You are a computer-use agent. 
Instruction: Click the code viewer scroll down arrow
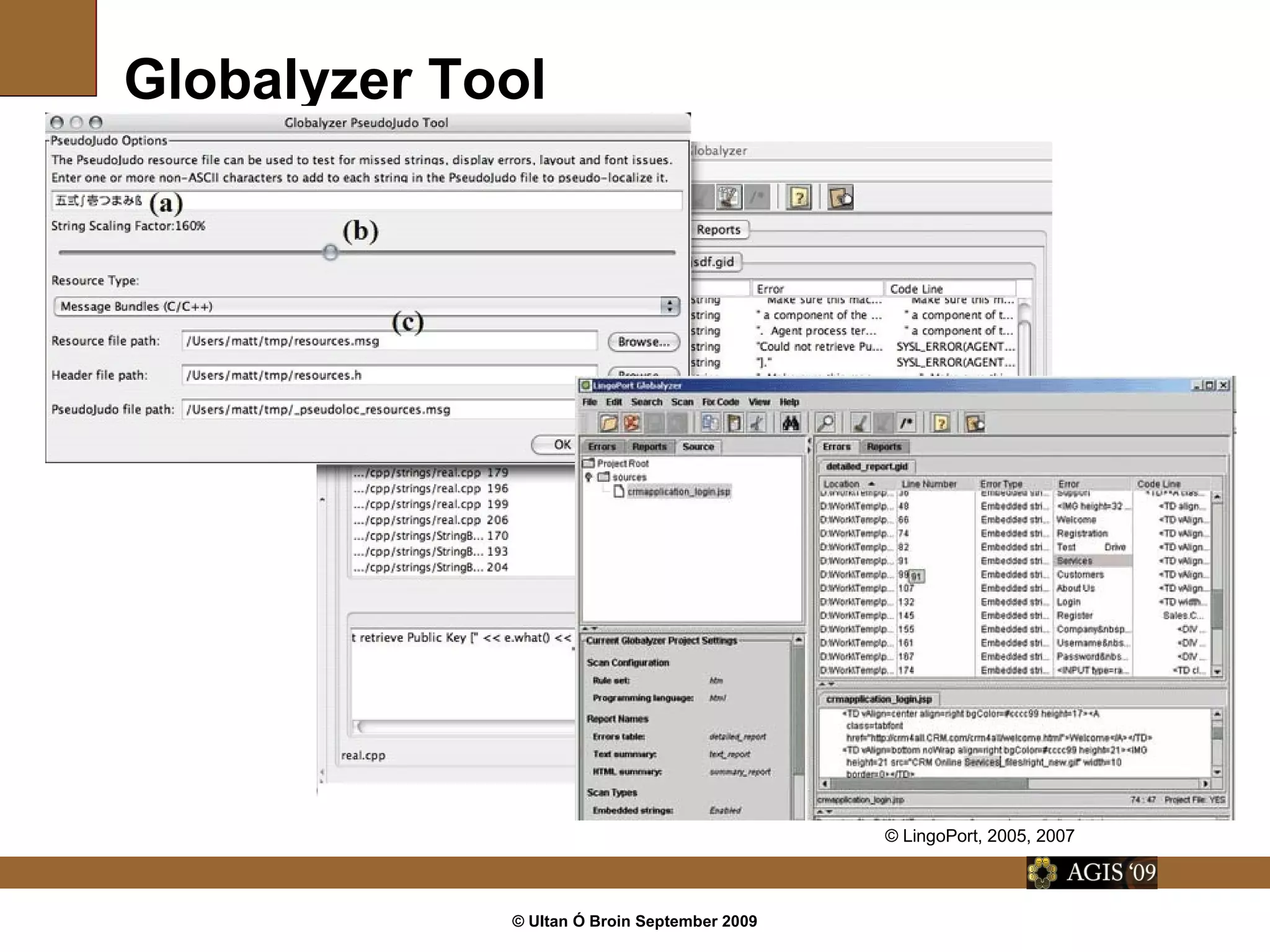click(1217, 772)
